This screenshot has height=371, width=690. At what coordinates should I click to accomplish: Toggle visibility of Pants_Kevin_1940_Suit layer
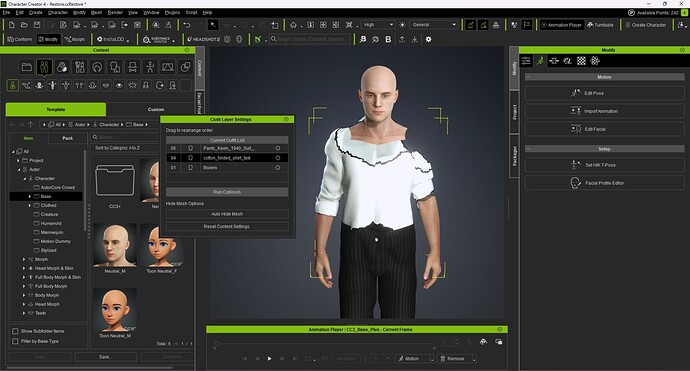pyautogui.click(x=278, y=148)
